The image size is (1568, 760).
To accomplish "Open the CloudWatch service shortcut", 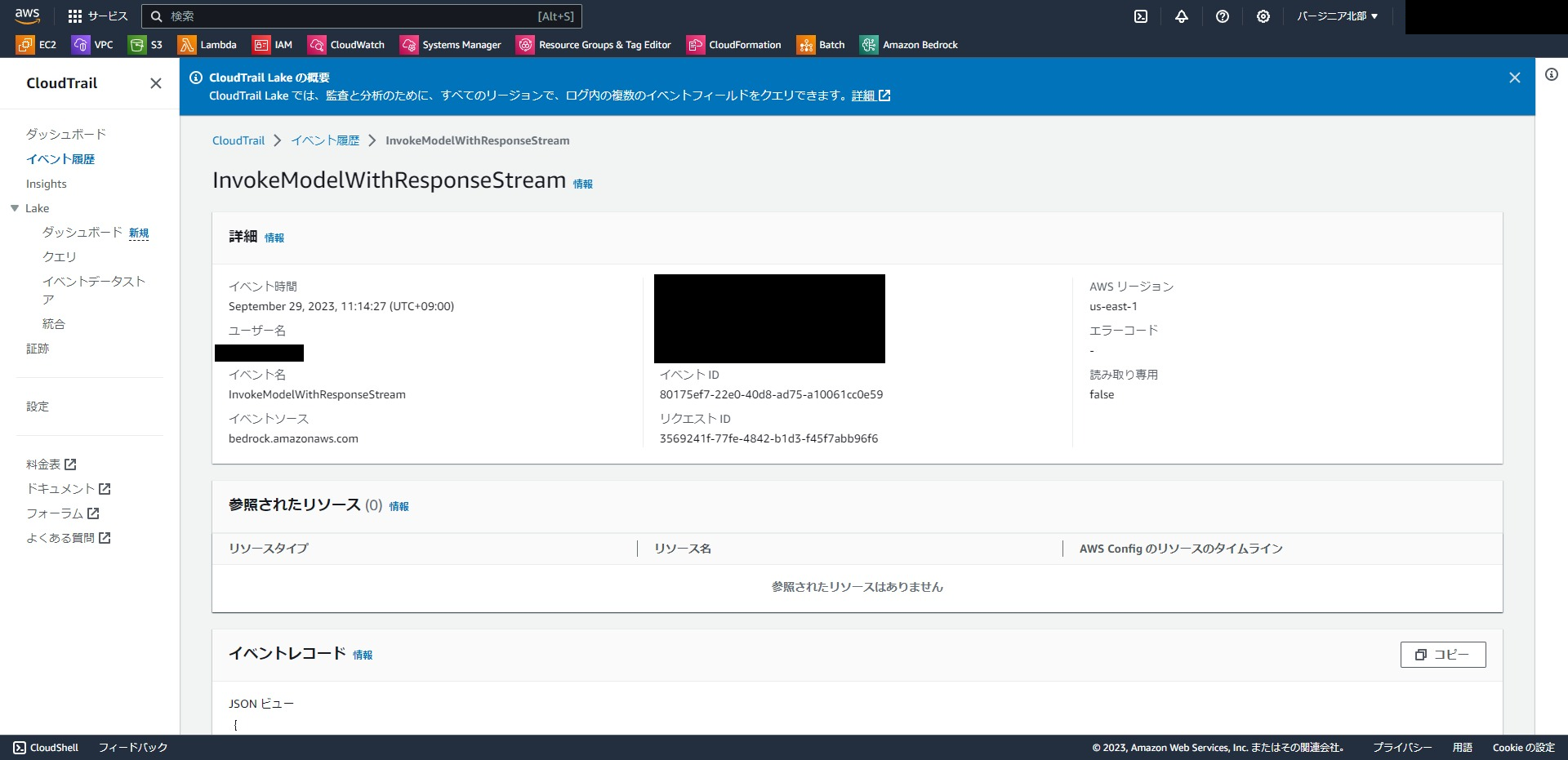I will (346, 45).
